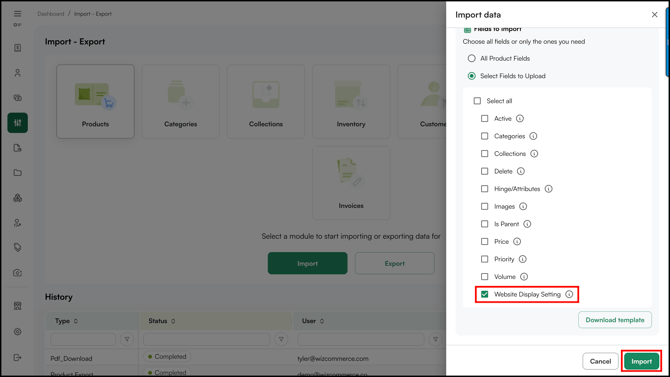
Task: Click Cancel in the Import data panel
Action: [600, 361]
